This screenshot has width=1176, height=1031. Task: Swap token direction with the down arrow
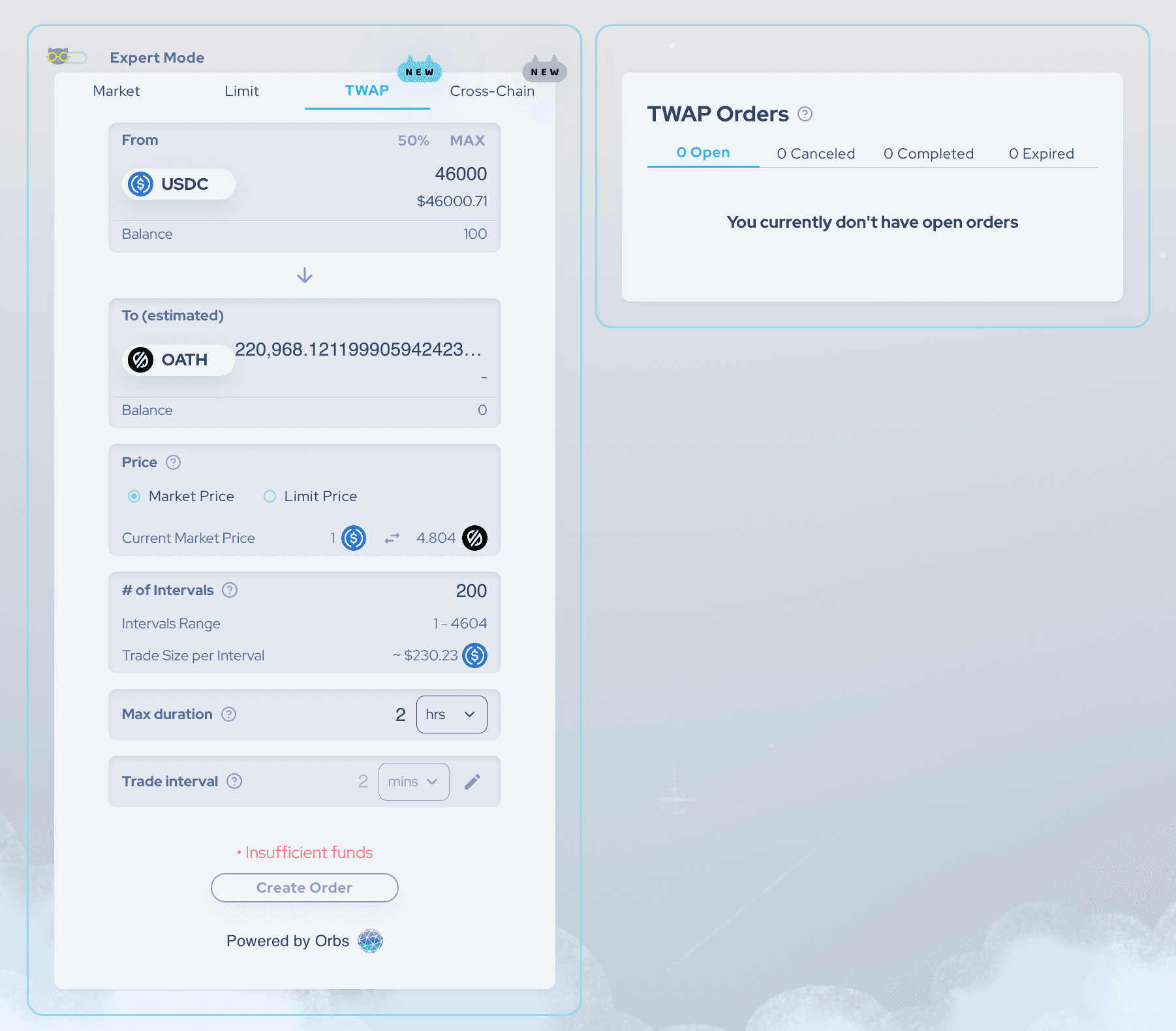305,275
